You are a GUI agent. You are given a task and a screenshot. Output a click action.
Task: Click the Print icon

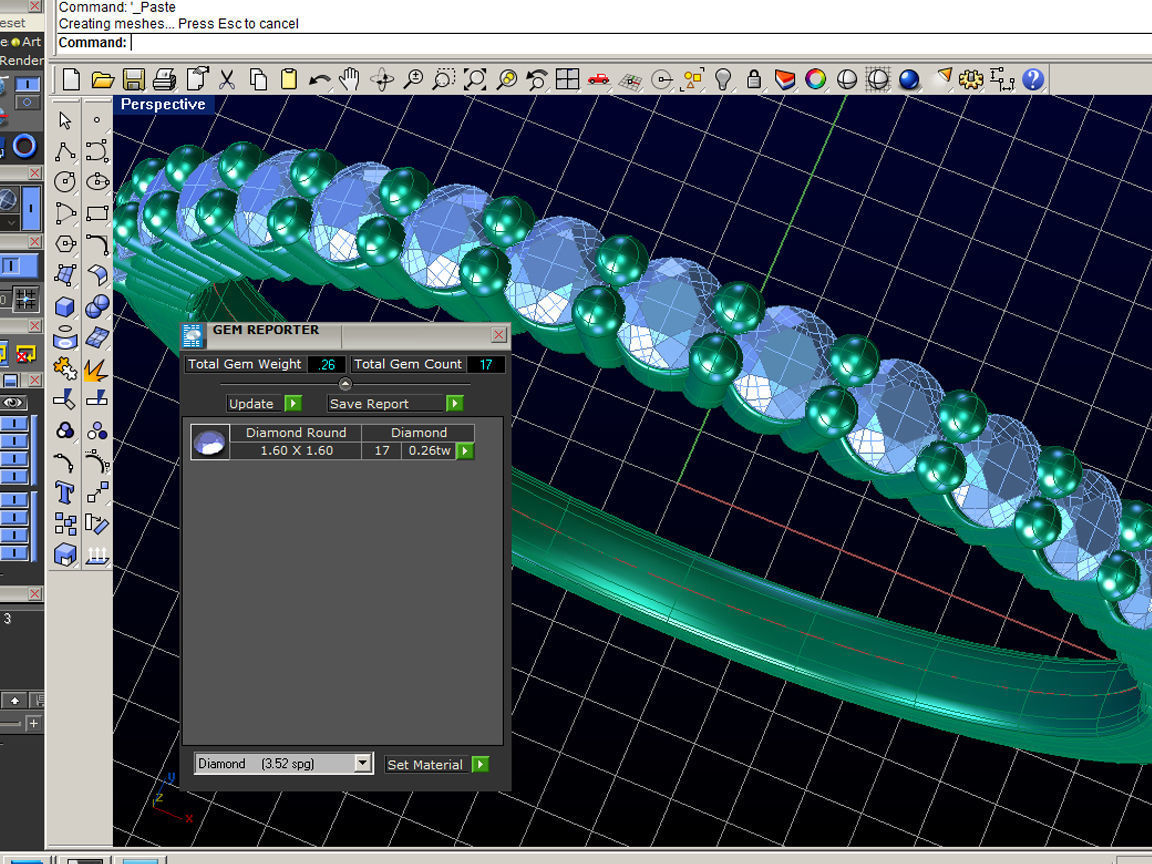tap(165, 79)
